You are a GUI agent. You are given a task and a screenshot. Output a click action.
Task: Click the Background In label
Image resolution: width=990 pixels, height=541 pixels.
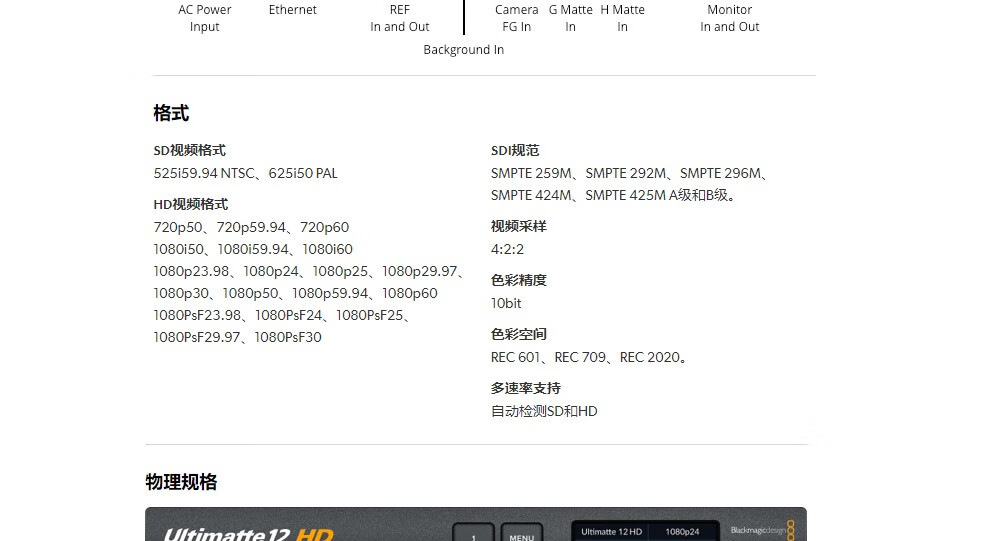[x=463, y=50]
